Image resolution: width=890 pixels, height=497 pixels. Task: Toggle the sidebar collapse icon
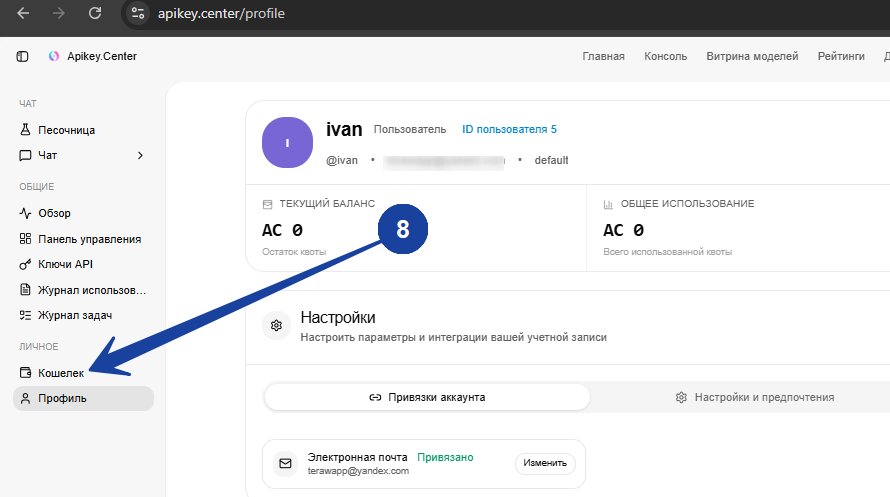pyautogui.click(x=22, y=56)
